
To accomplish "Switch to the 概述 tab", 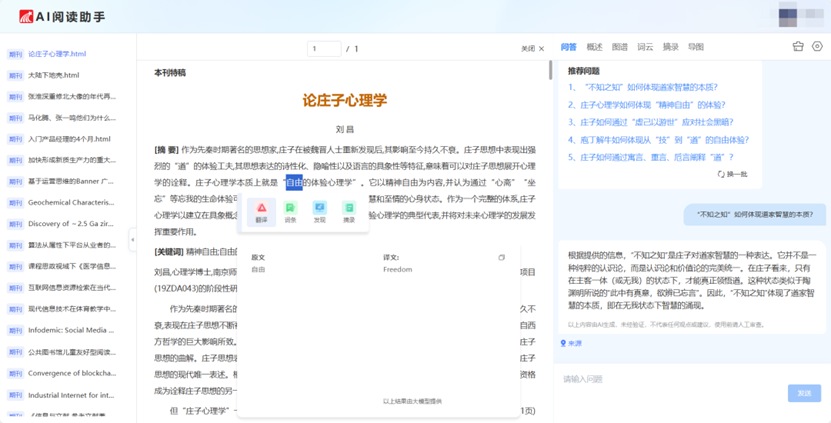I will point(595,47).
